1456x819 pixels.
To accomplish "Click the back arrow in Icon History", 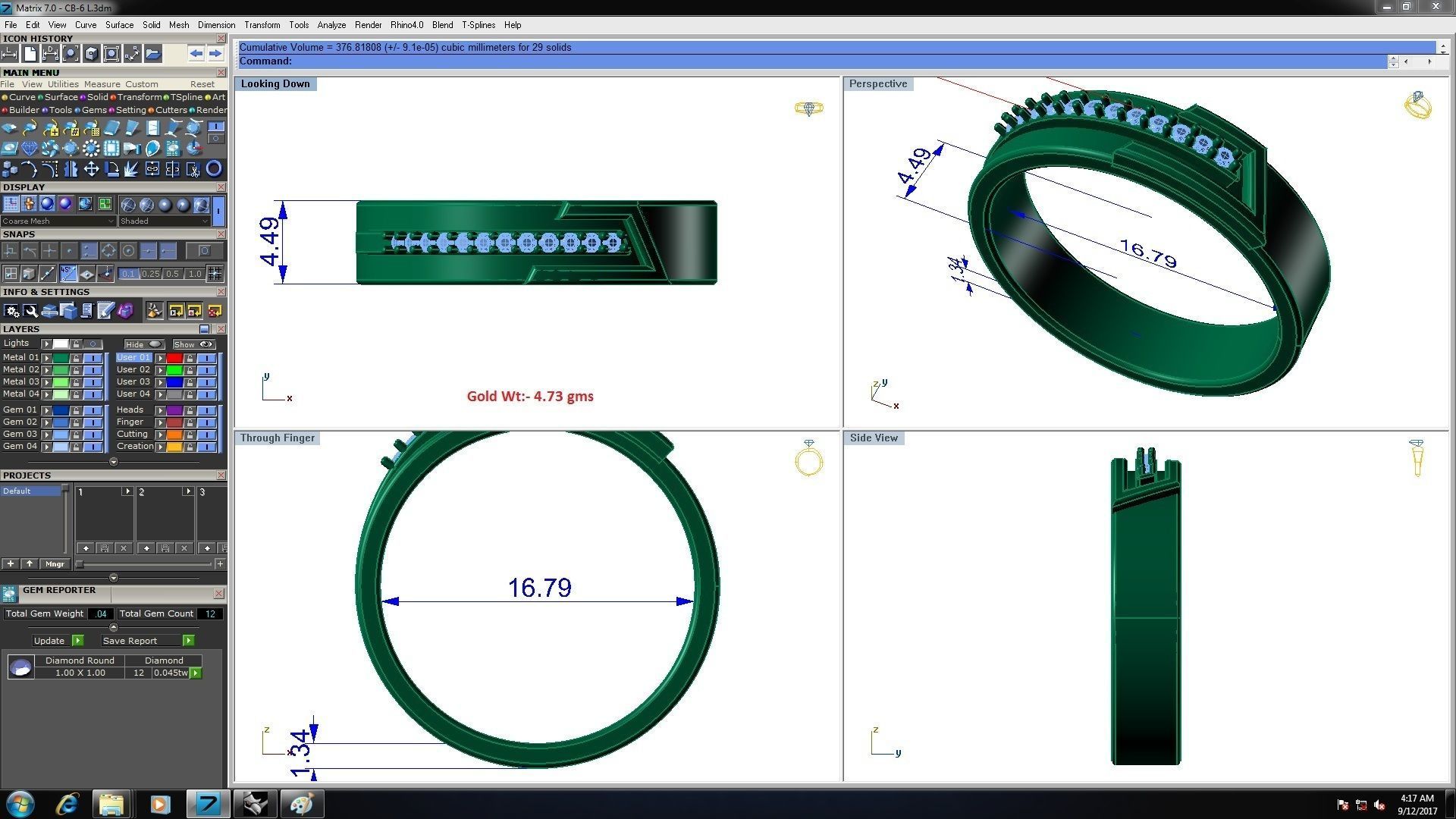I will tap(196, 54).
